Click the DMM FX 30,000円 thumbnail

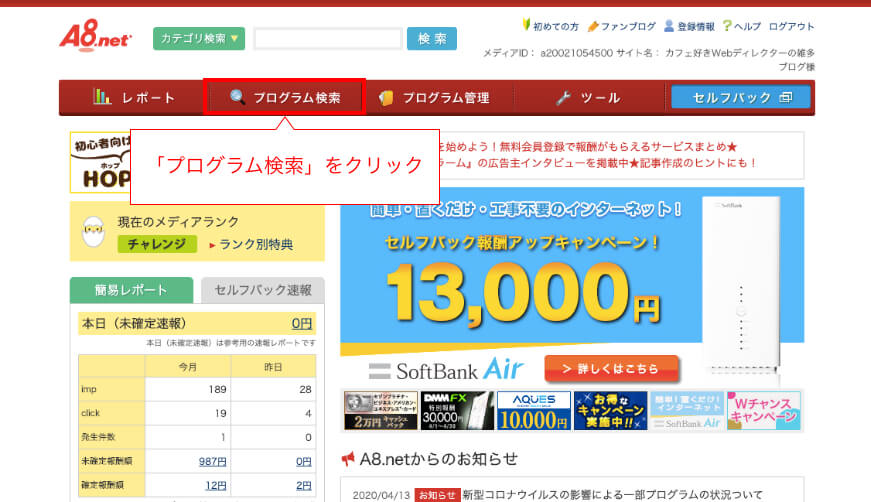point(457,410)
